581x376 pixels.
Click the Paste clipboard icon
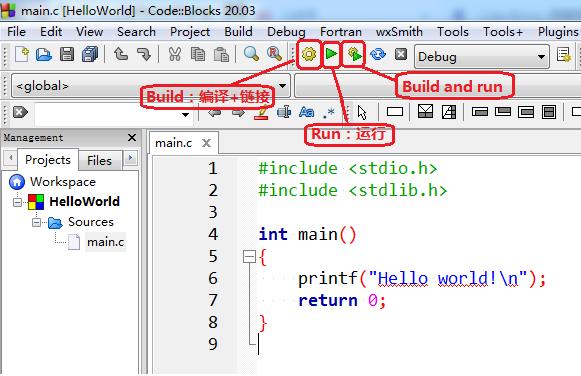click(221, 54)
